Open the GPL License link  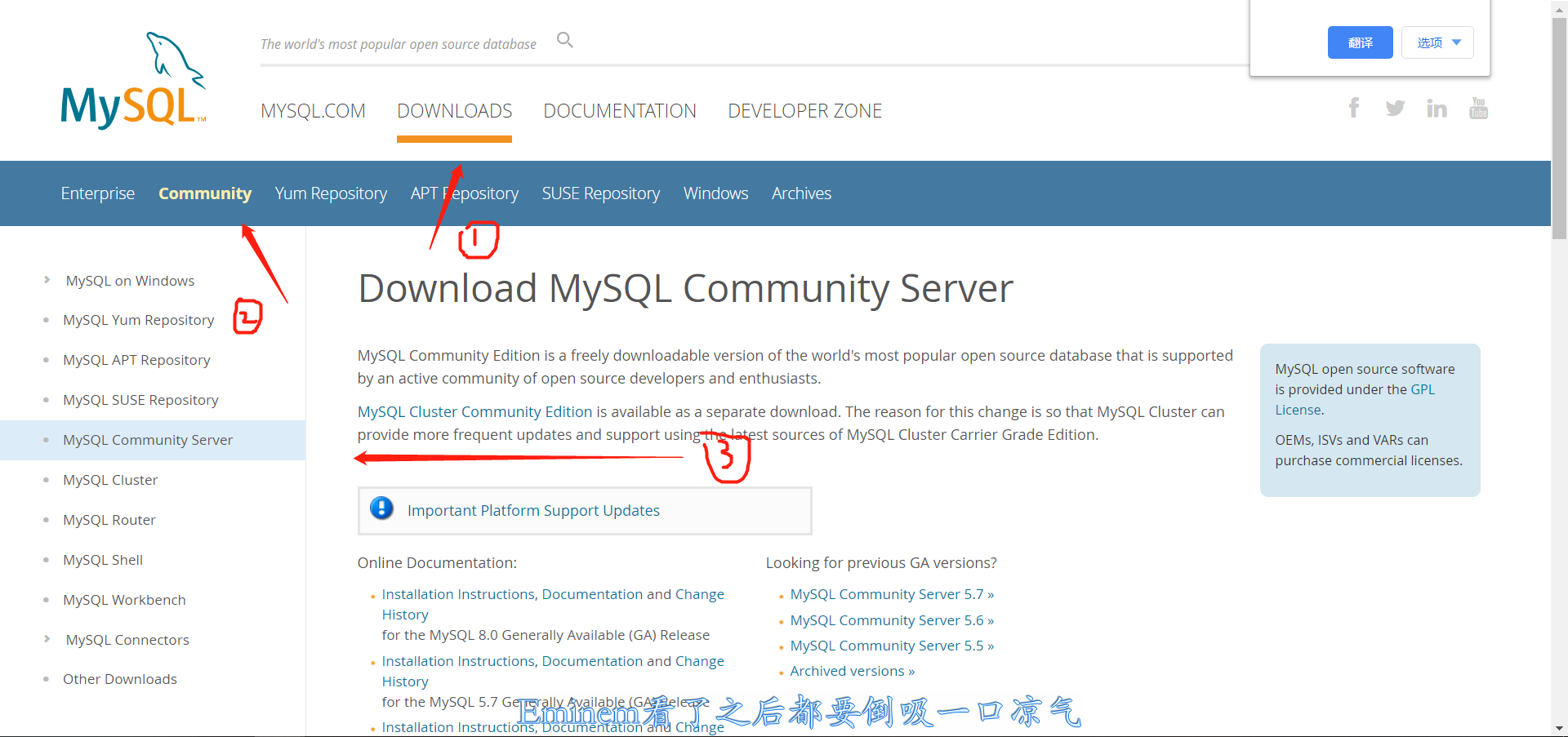[1423, 388]
